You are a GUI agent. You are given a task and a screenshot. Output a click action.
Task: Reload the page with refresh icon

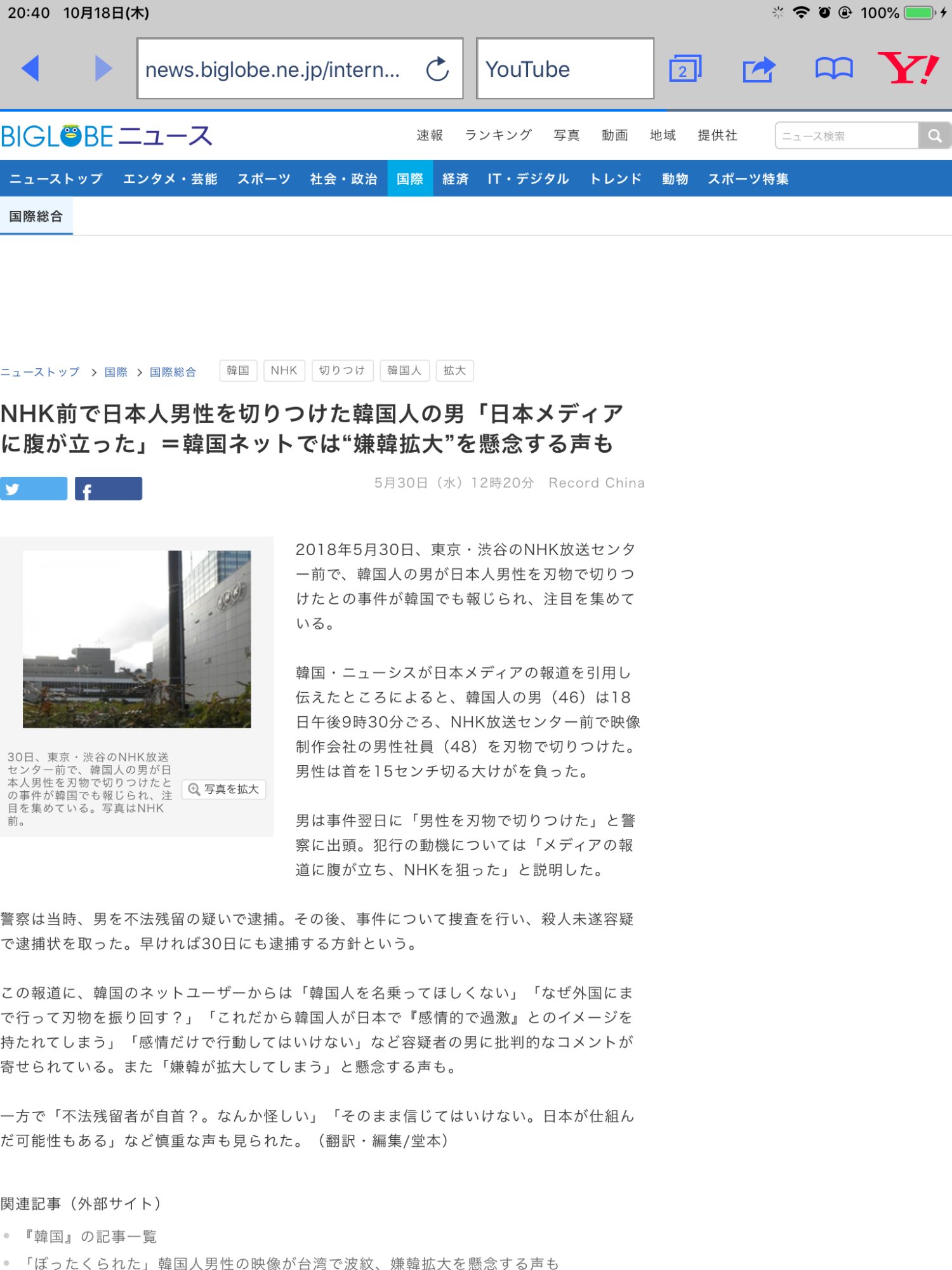point(437,69)
